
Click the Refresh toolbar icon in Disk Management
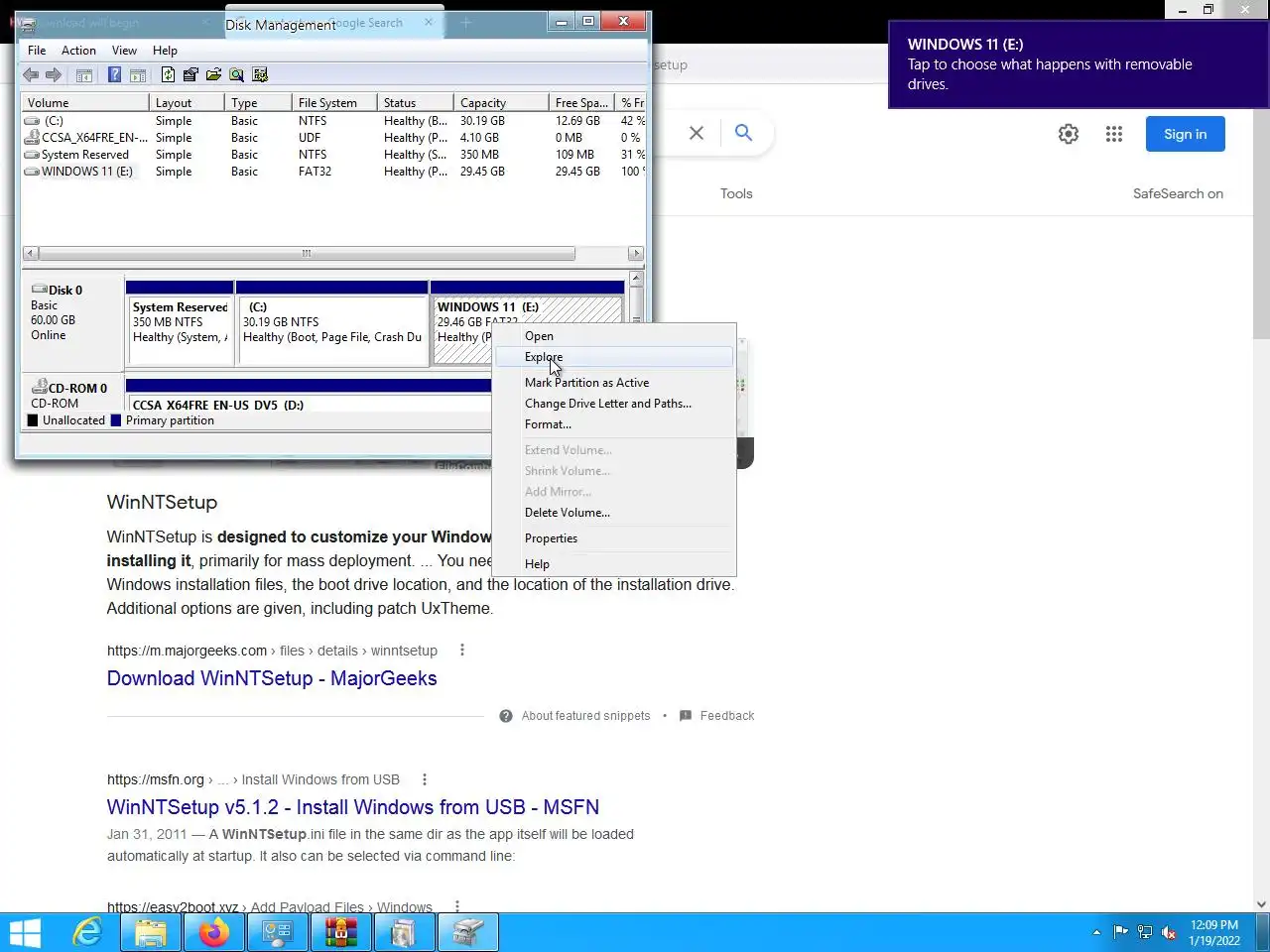pos(168,74)
